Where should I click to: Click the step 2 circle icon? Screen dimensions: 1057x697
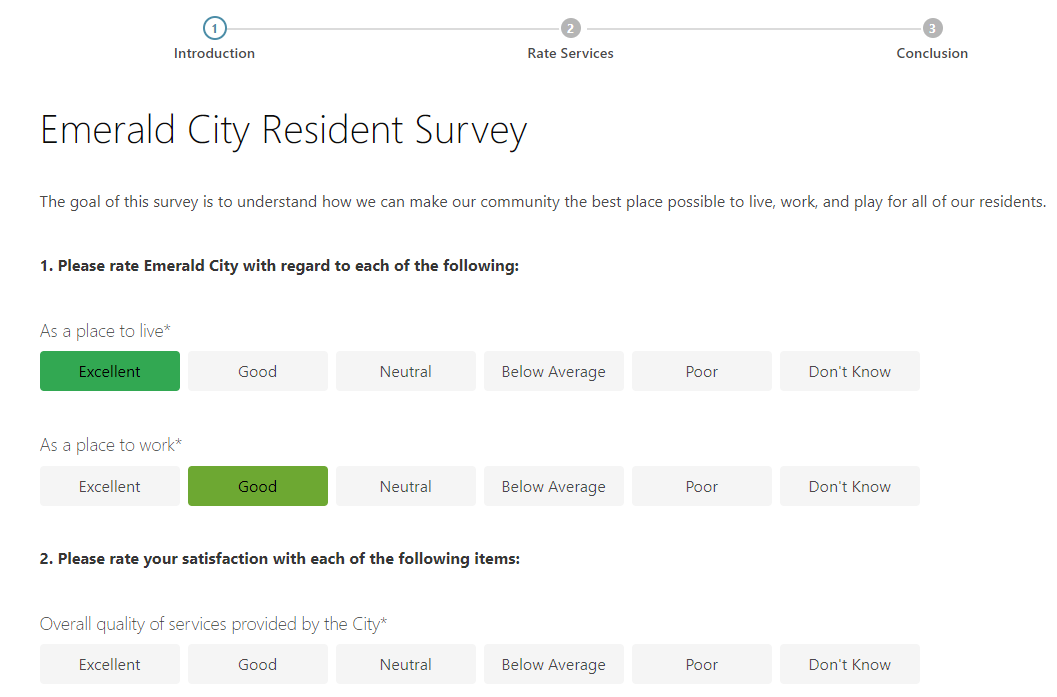pyautogui.click(x=570, y=28)
